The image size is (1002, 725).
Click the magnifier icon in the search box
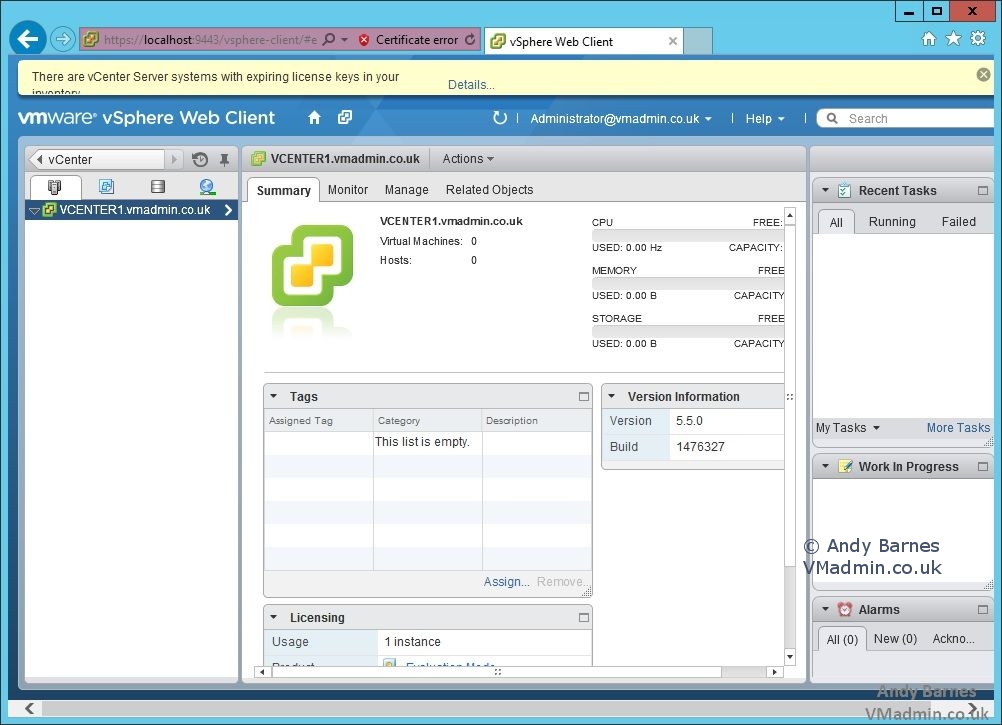(831, 118)
